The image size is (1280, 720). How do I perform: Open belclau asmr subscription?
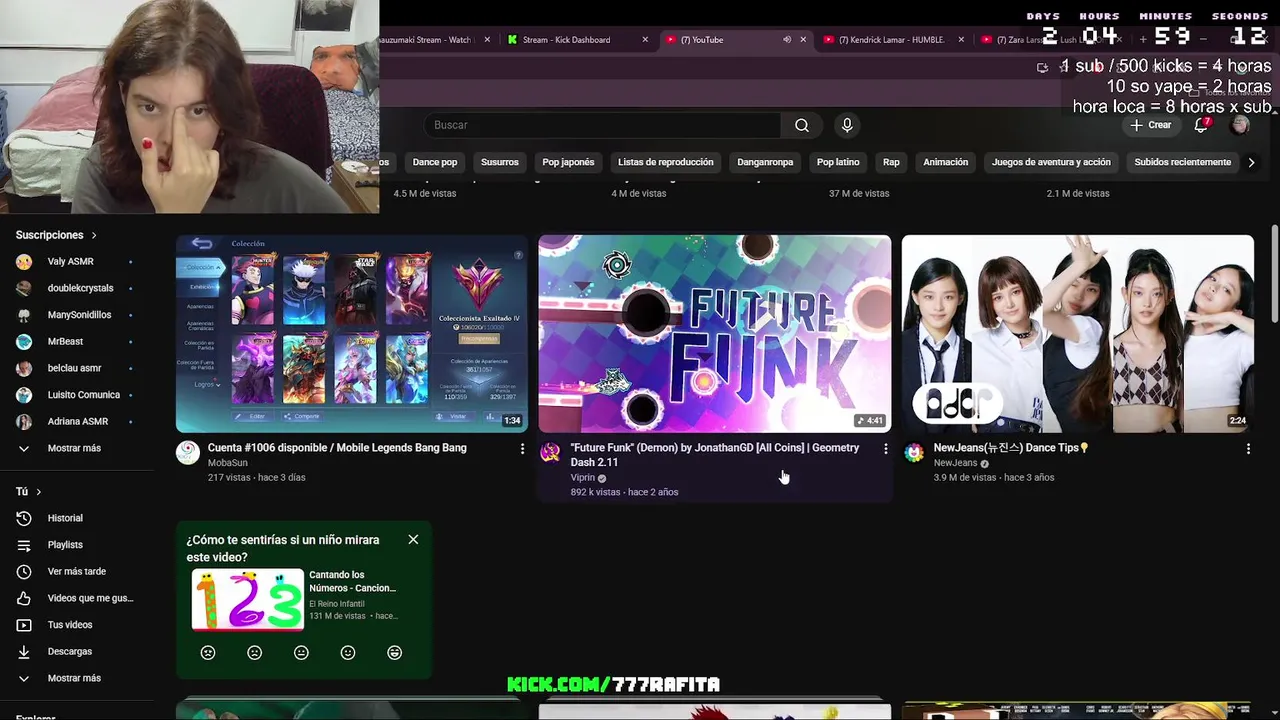point(75,368)
